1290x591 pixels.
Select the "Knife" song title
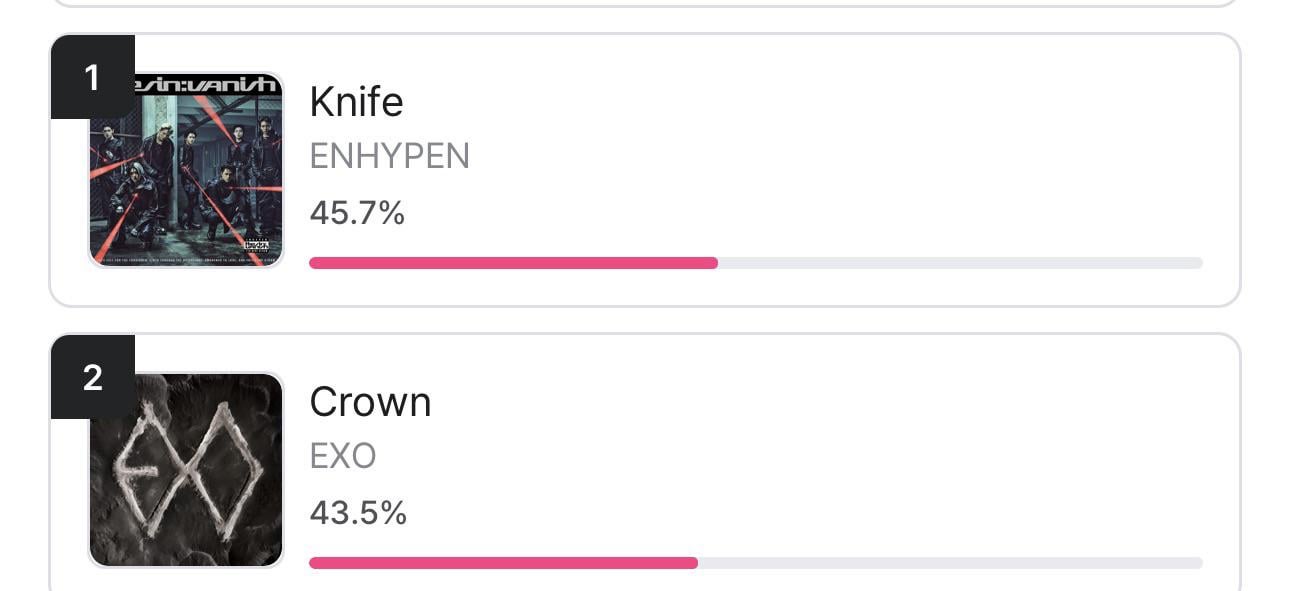pyautogui.click(x=356, y=101)
